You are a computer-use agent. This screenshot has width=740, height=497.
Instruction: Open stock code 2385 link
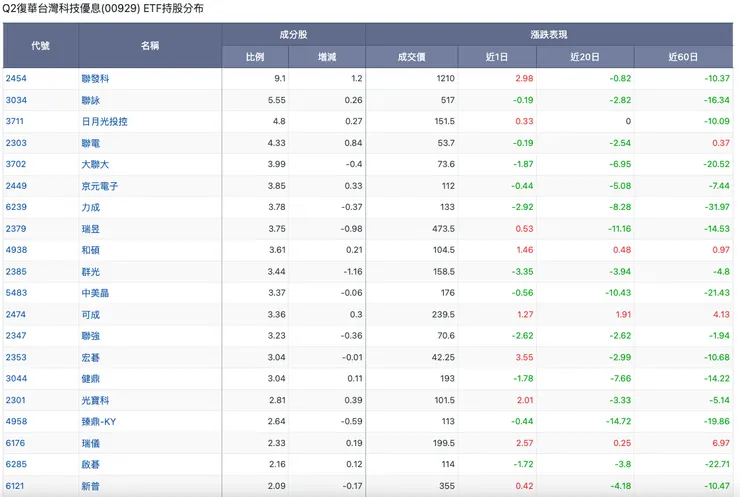[x=16, y=272]
